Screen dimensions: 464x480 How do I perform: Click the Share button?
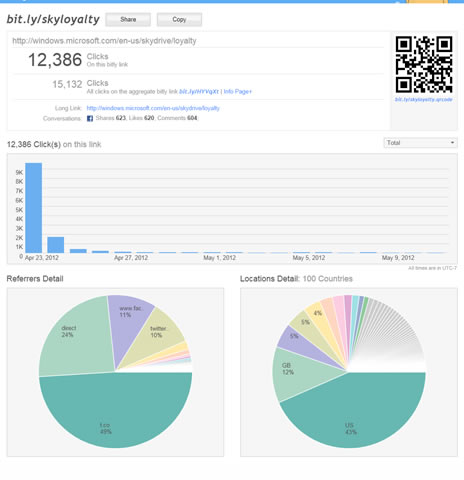pyautogui.click(x=128, y=20)
